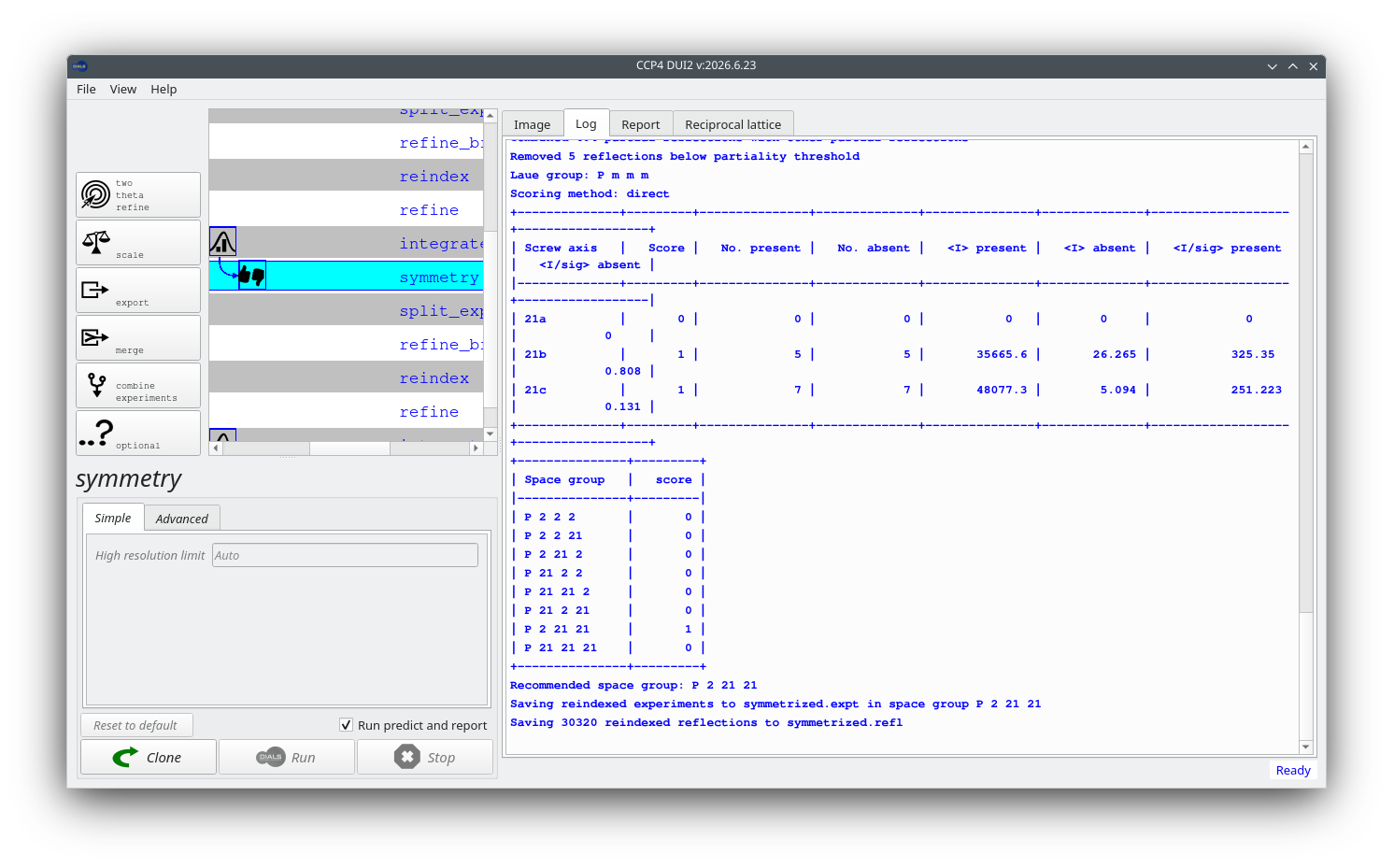Select the highlighted symmetry row in step tree
1394x868 pixels.
coord(346,277)
